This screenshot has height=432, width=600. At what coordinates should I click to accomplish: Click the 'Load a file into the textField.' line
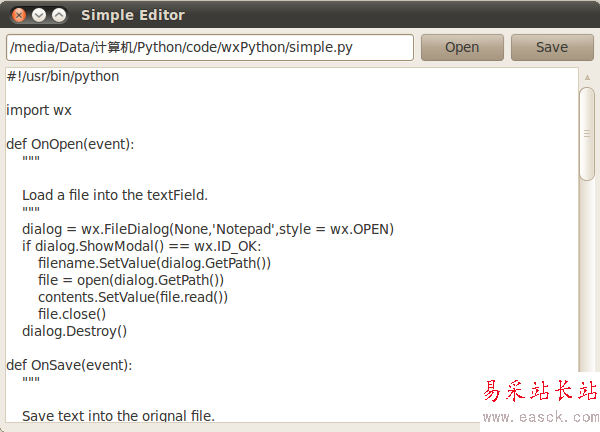pos(114,195)
